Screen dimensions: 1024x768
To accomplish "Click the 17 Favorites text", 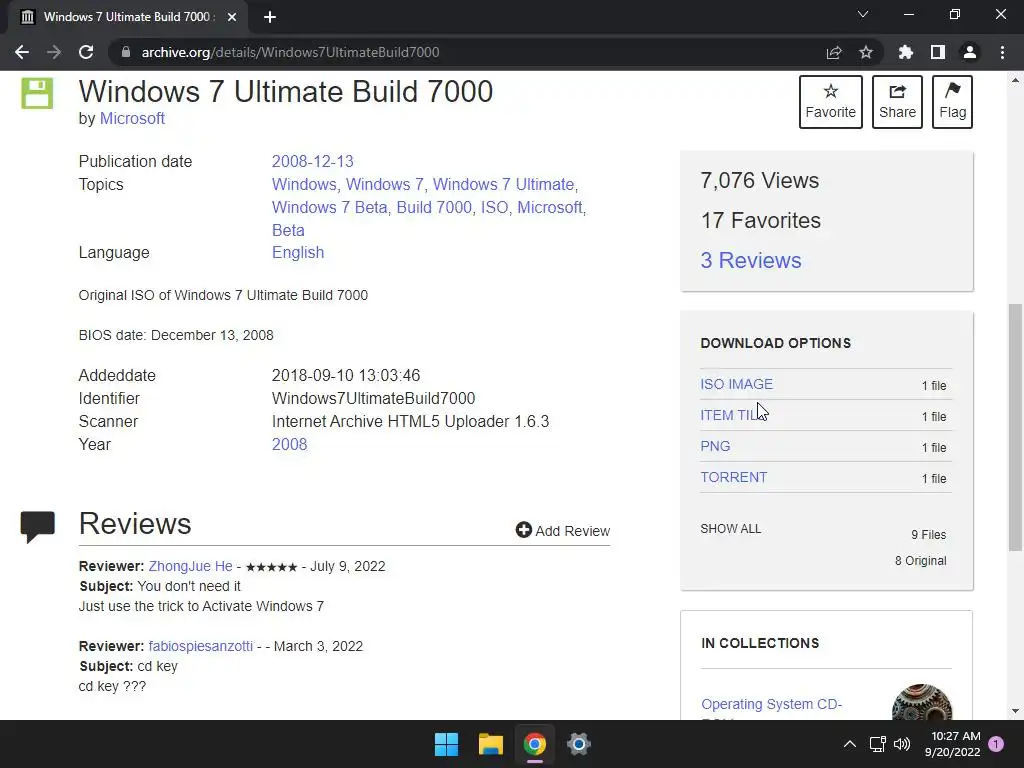I will [x=761, y=220].
